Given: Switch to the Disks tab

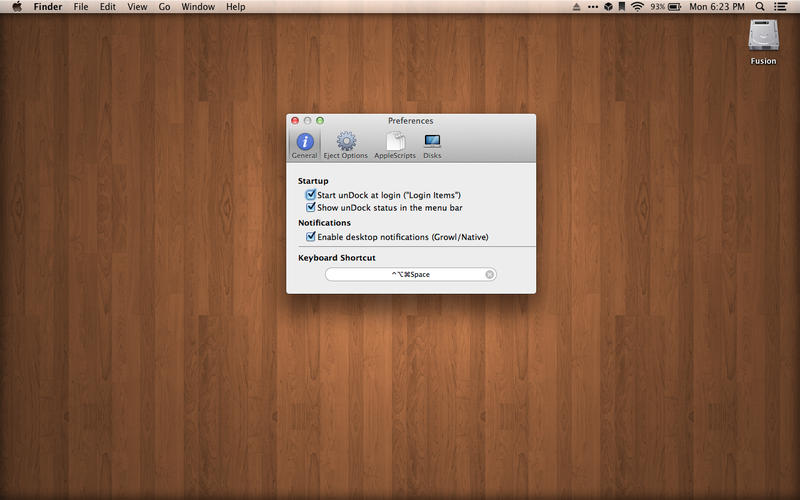Looking at the screenshot, I should (x=432, y=145).
